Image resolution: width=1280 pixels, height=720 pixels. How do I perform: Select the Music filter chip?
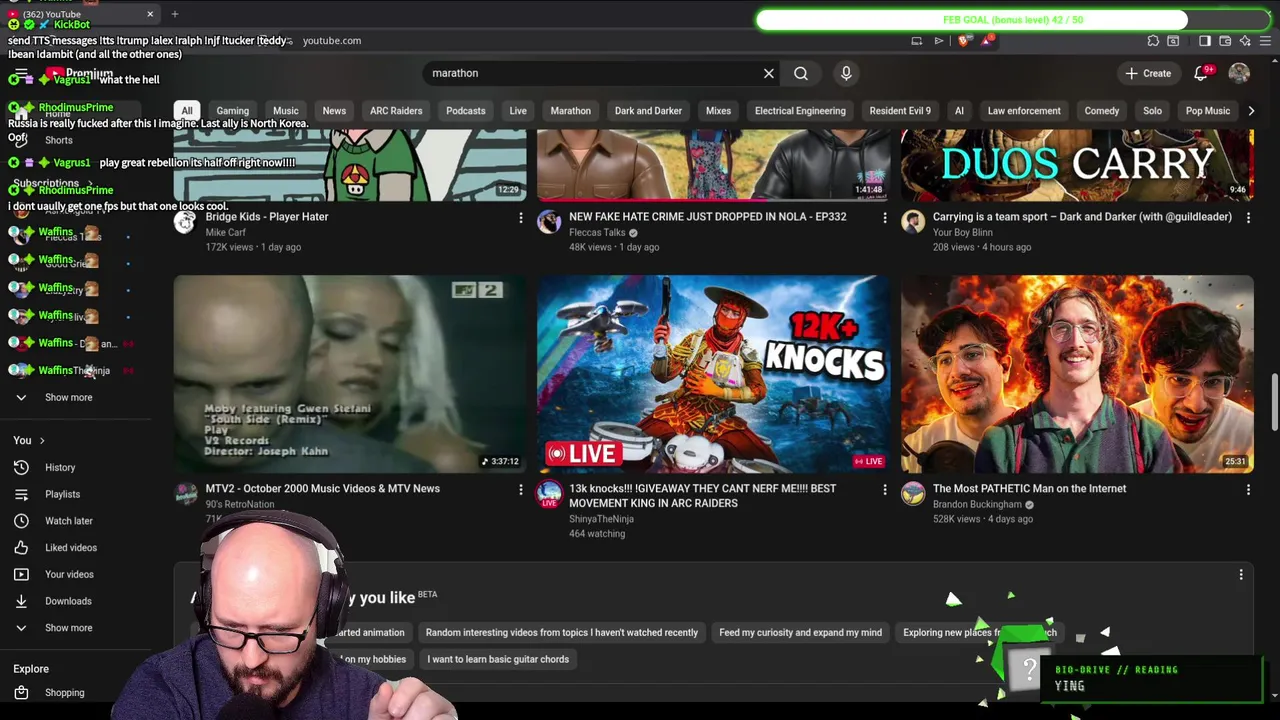coord(286,111)
